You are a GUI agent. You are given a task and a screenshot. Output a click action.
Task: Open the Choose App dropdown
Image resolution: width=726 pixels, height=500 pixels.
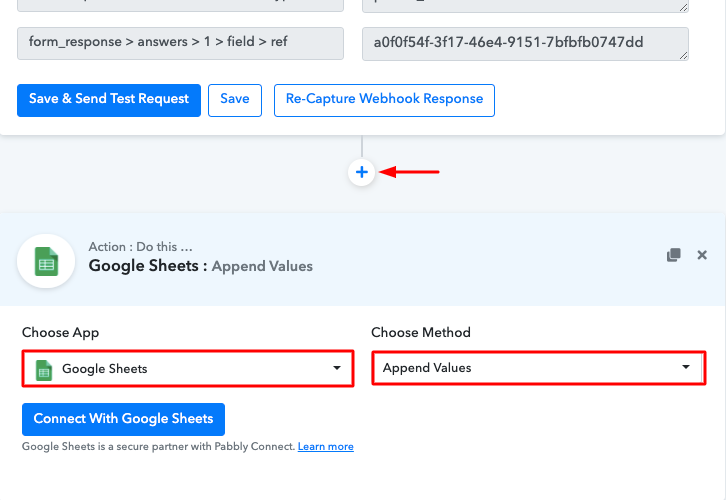point(188,369)
